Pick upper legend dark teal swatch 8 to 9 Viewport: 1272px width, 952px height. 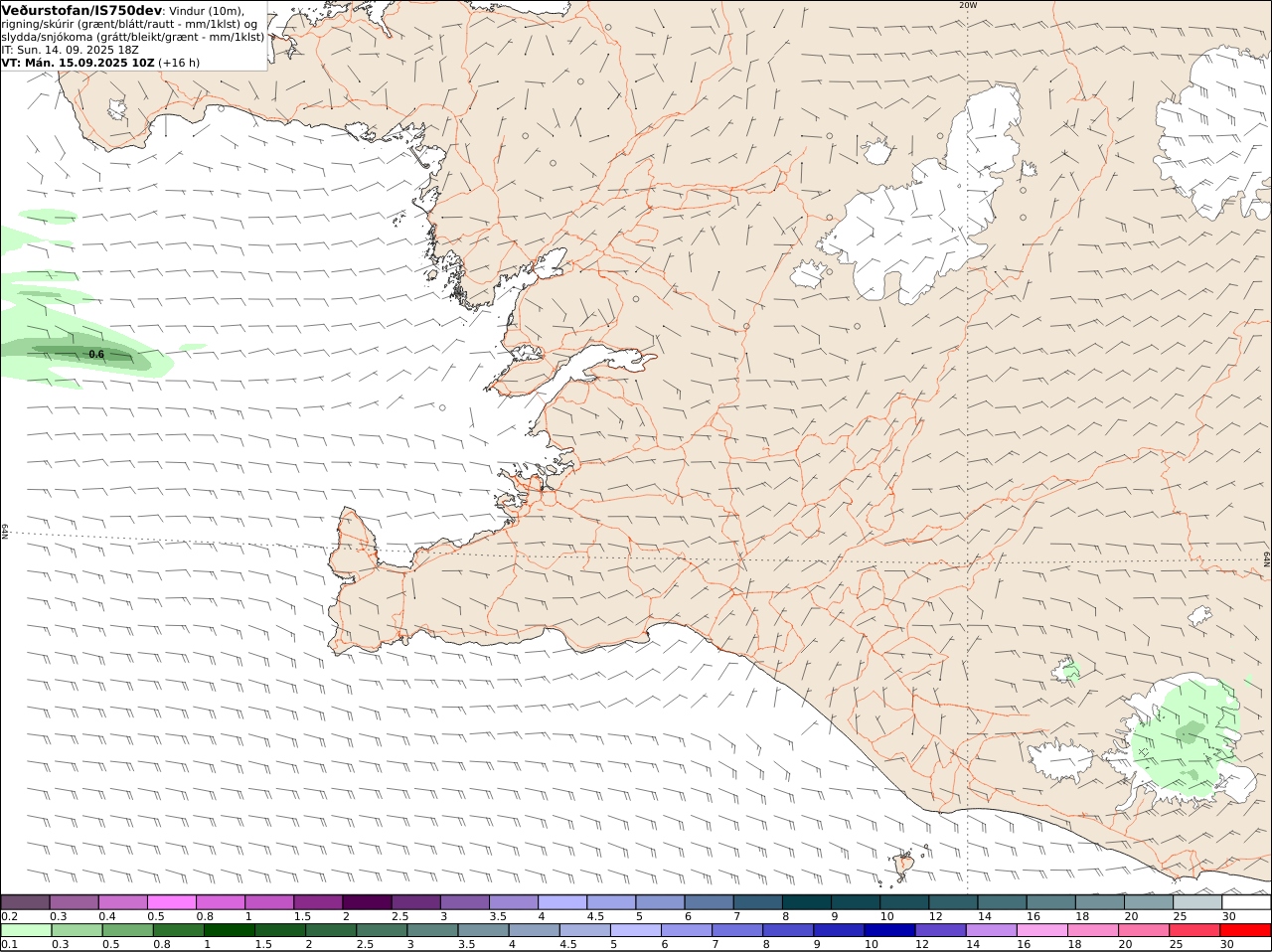coord(806,901)
